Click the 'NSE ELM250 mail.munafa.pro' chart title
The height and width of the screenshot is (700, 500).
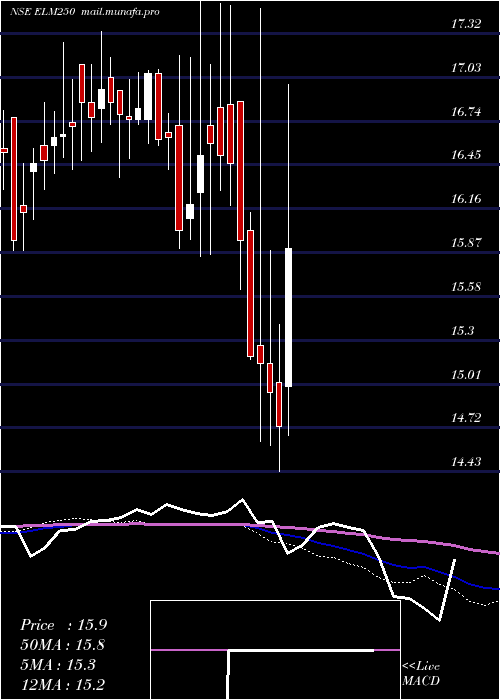(x=85, y=12)
